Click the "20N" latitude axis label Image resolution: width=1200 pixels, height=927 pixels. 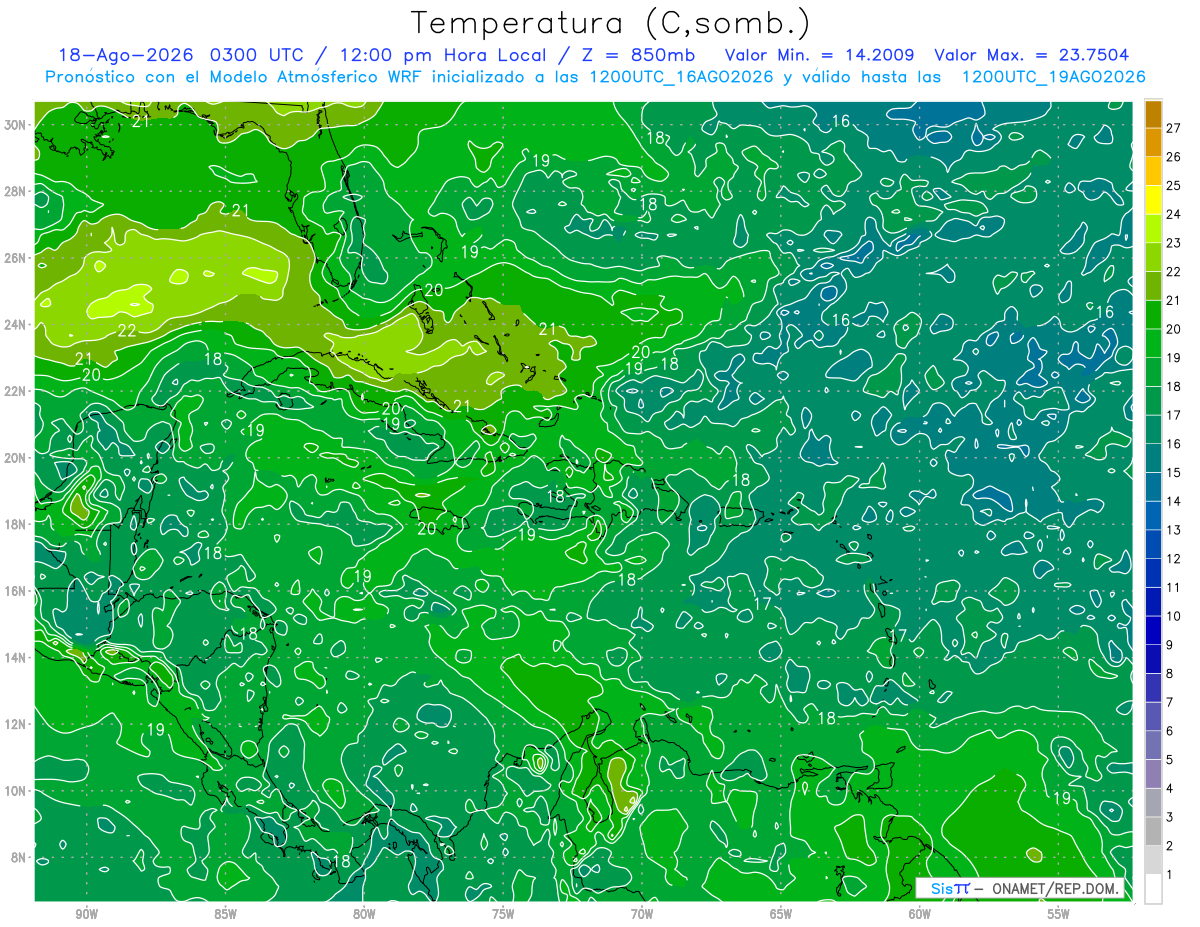17,458
